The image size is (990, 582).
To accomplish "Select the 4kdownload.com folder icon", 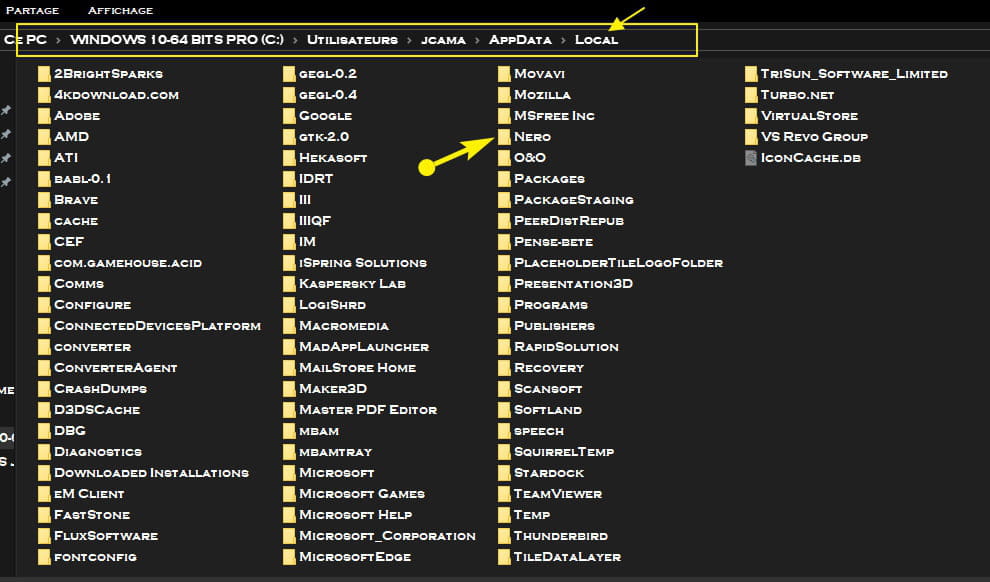I will 44,95.
